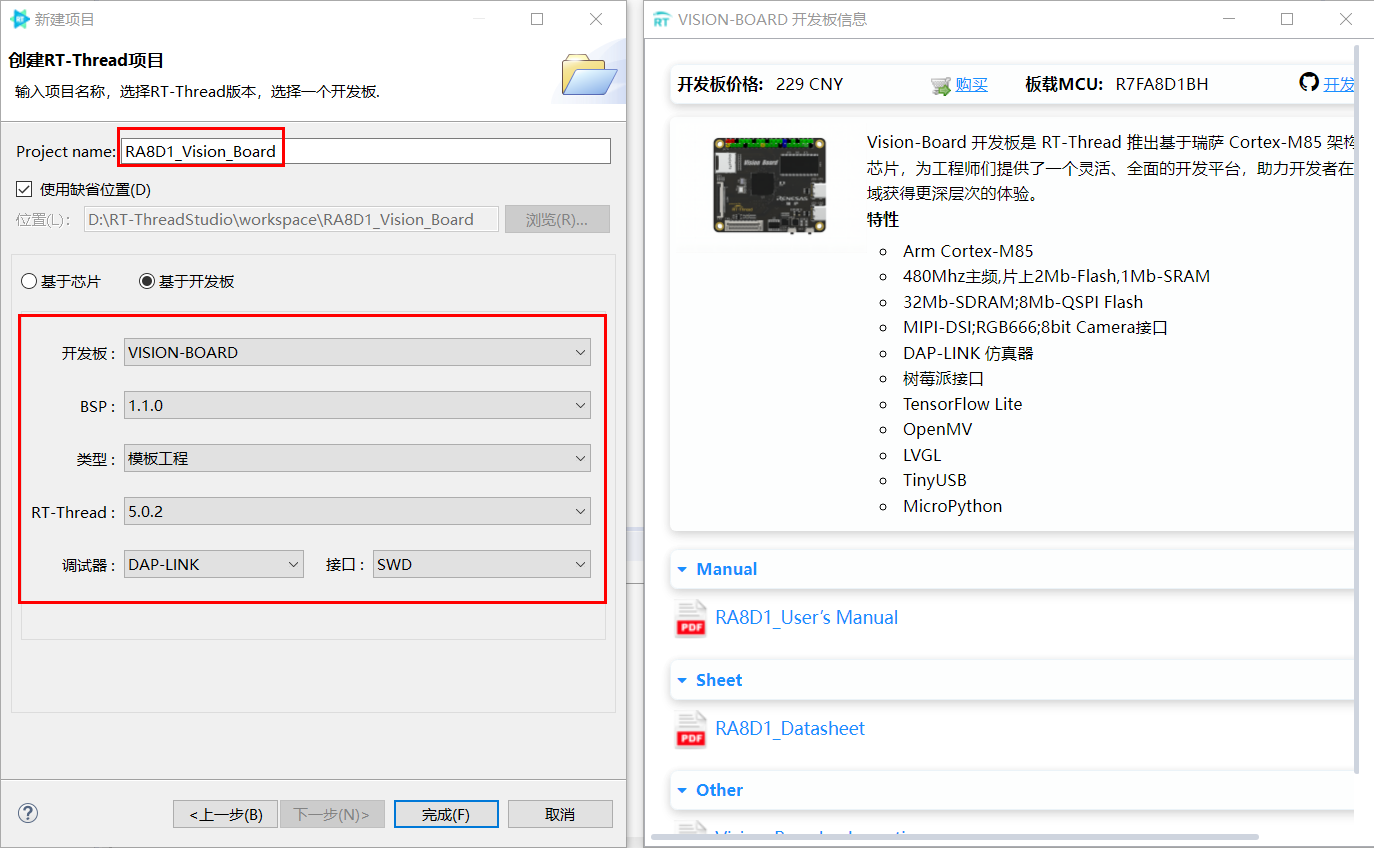Click the Vision Board thumbnail image

click(x=769, y=187)
